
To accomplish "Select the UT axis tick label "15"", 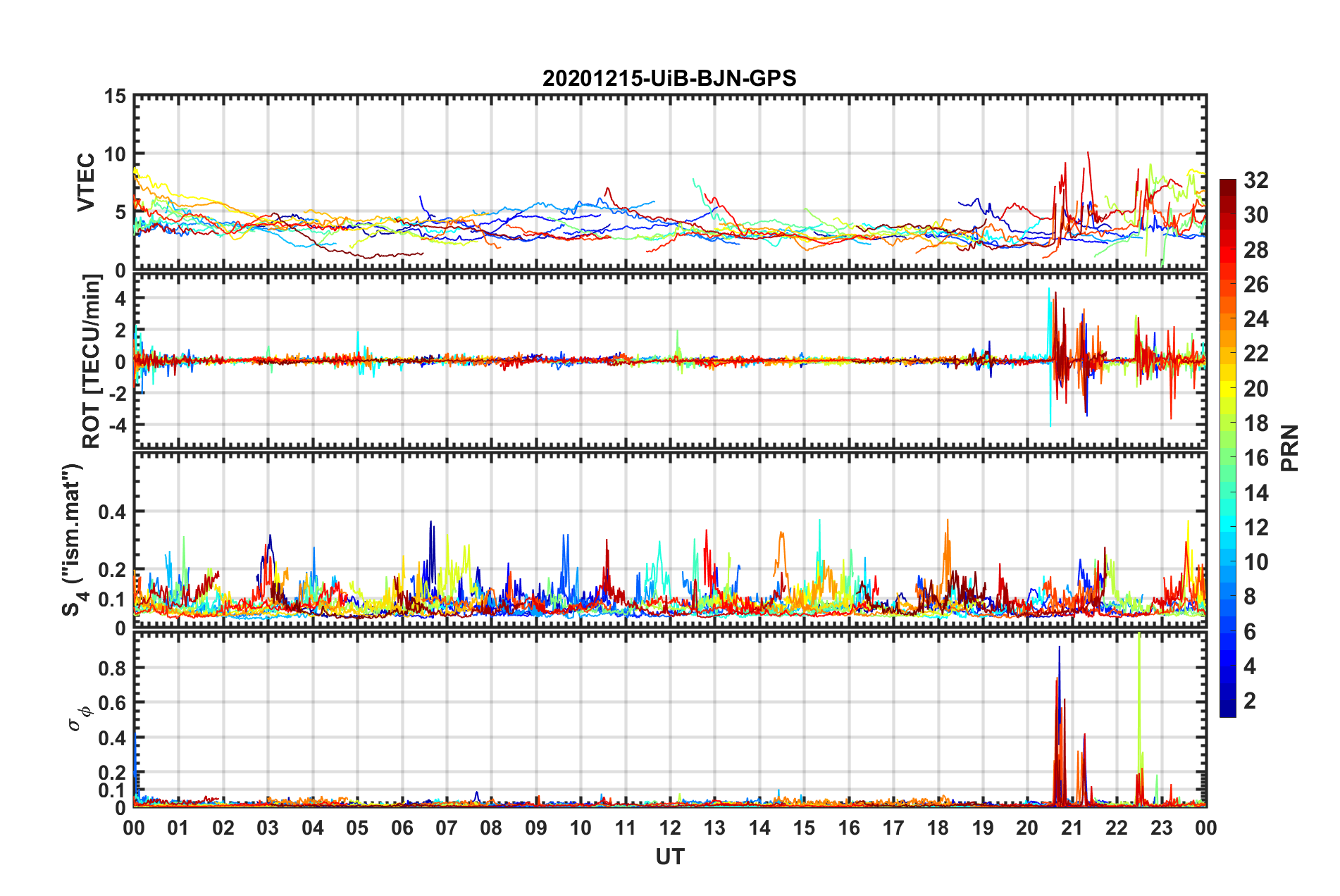I will pyautogui.click(x=804, y=828).
